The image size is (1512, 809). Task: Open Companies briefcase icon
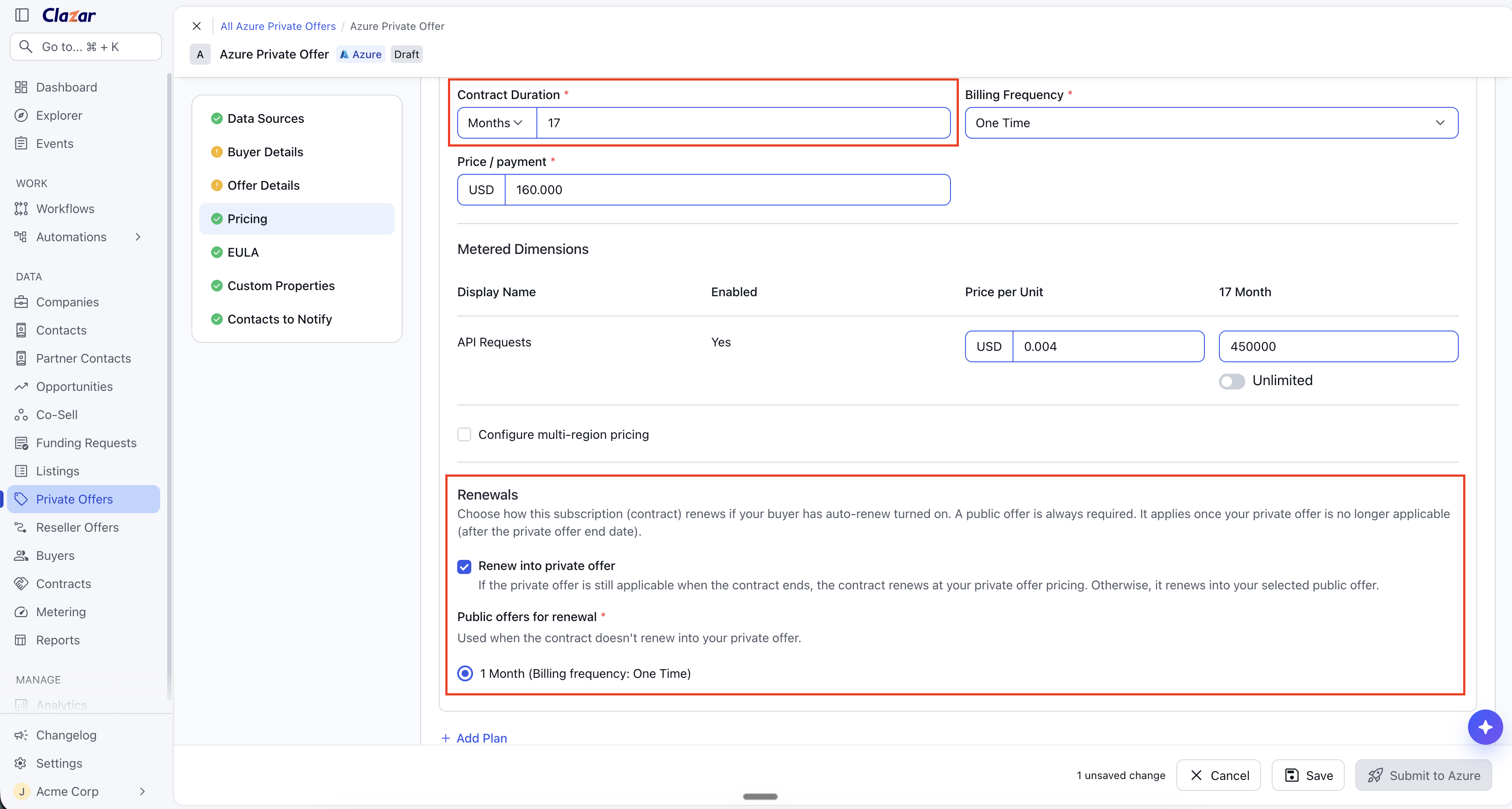[21, 302]
